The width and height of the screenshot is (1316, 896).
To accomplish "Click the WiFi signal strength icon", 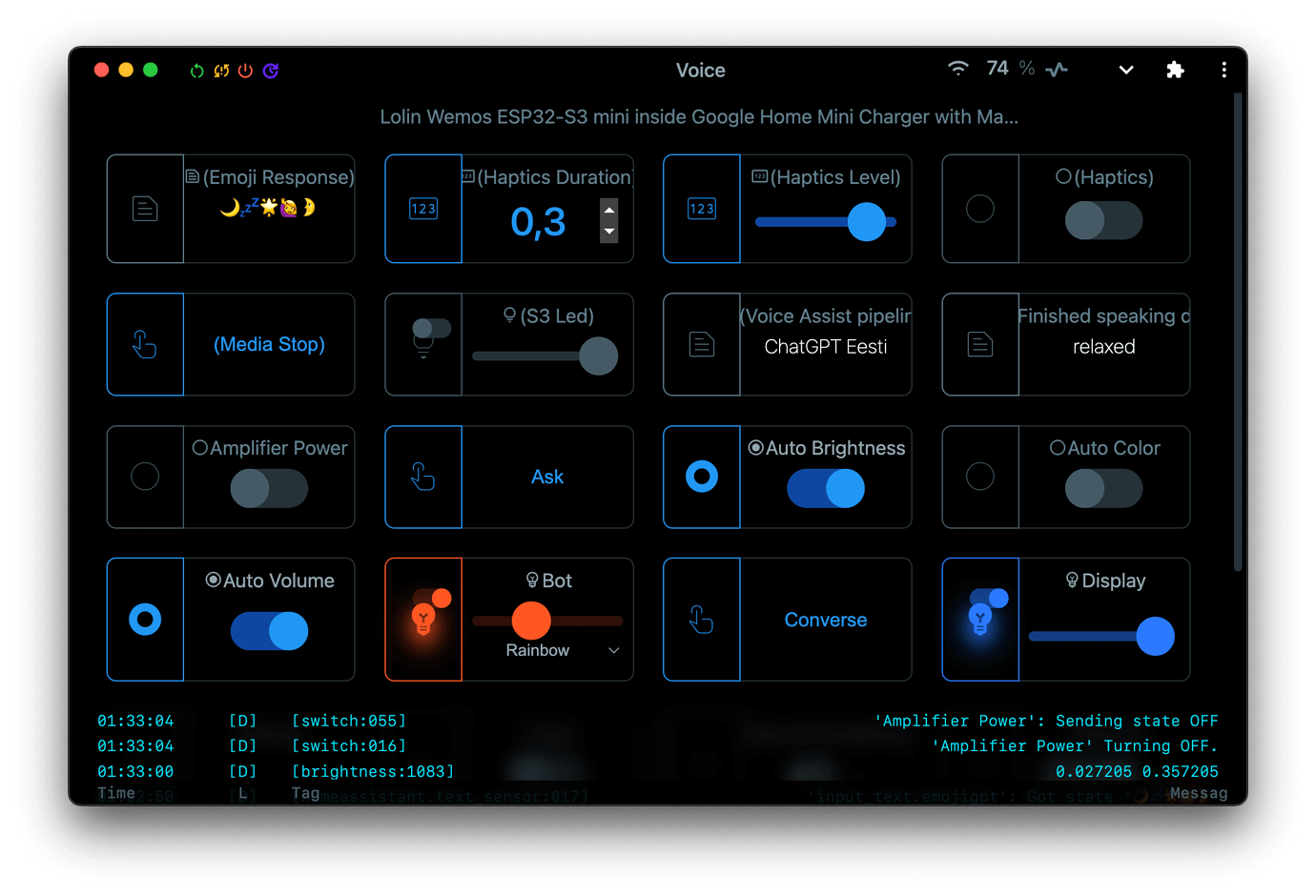I will 959,68.
